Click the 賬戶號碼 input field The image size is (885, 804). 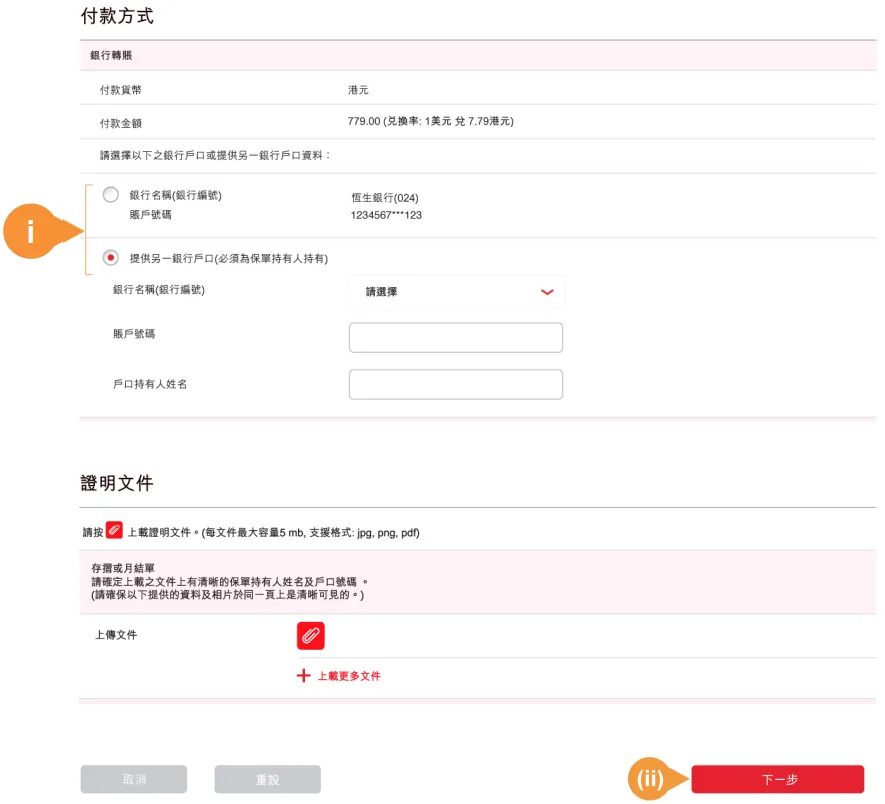coord(456,338)
